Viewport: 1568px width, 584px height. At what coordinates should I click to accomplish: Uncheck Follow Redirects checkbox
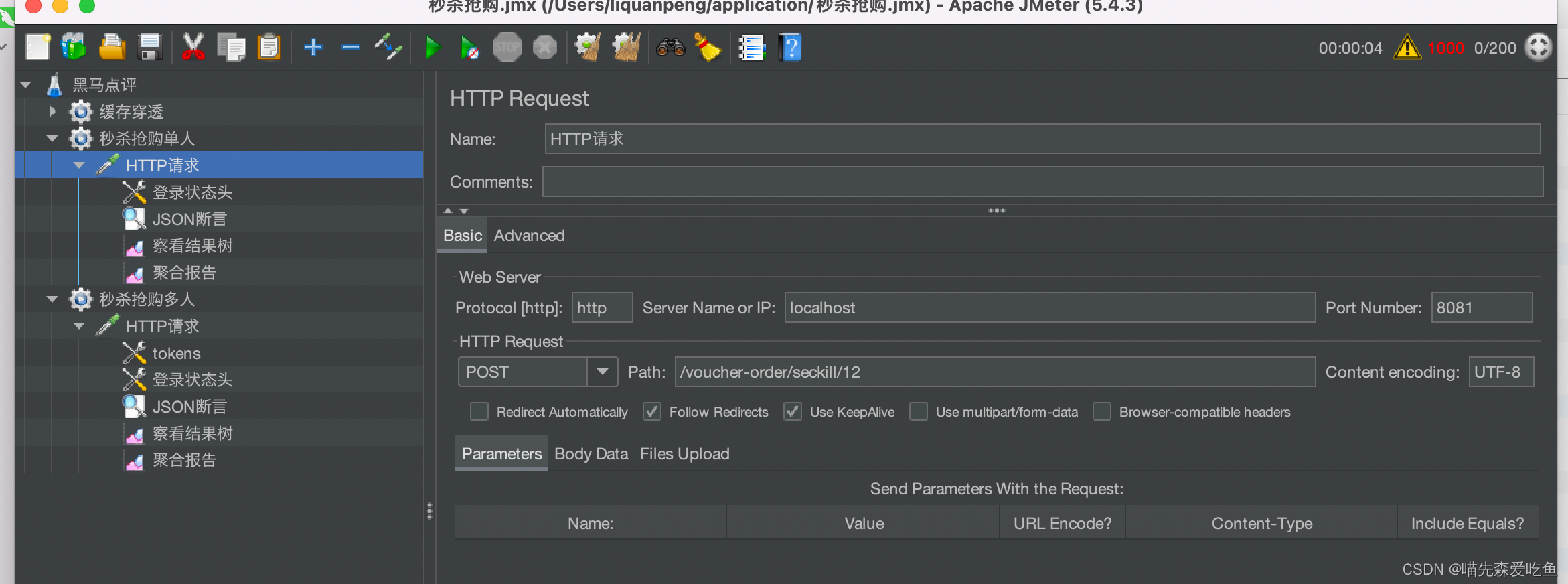click(x=652, y=411)
